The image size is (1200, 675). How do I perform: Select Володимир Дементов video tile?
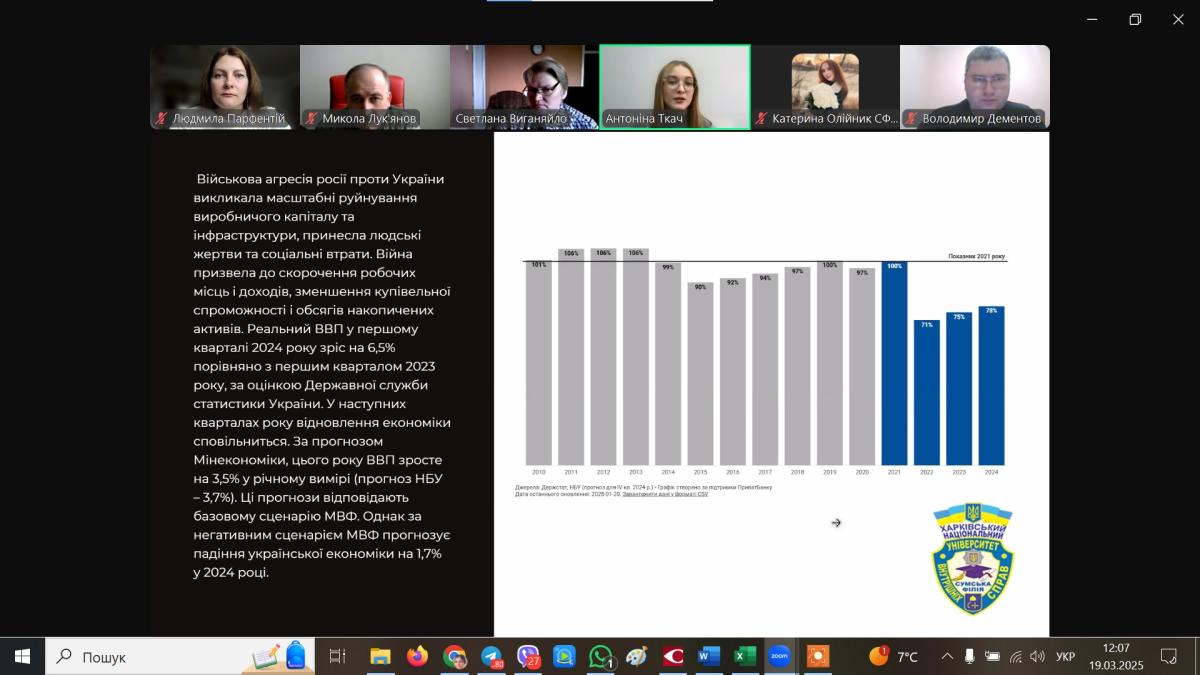pos(974,87)
